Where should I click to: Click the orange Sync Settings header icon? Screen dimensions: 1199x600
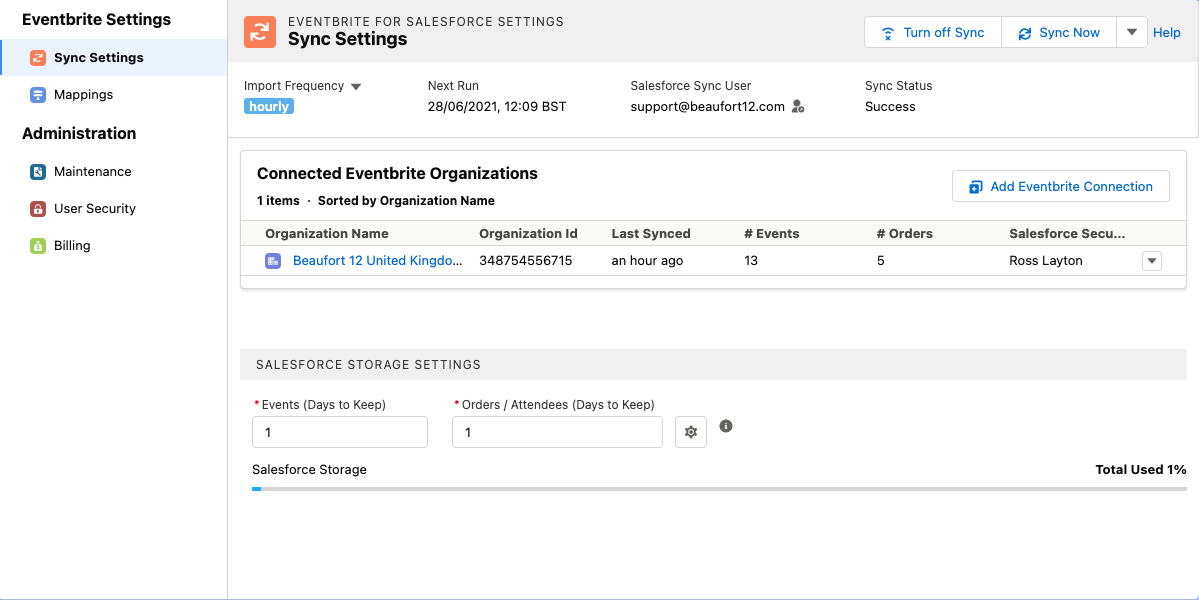click(x=260, y=31)
